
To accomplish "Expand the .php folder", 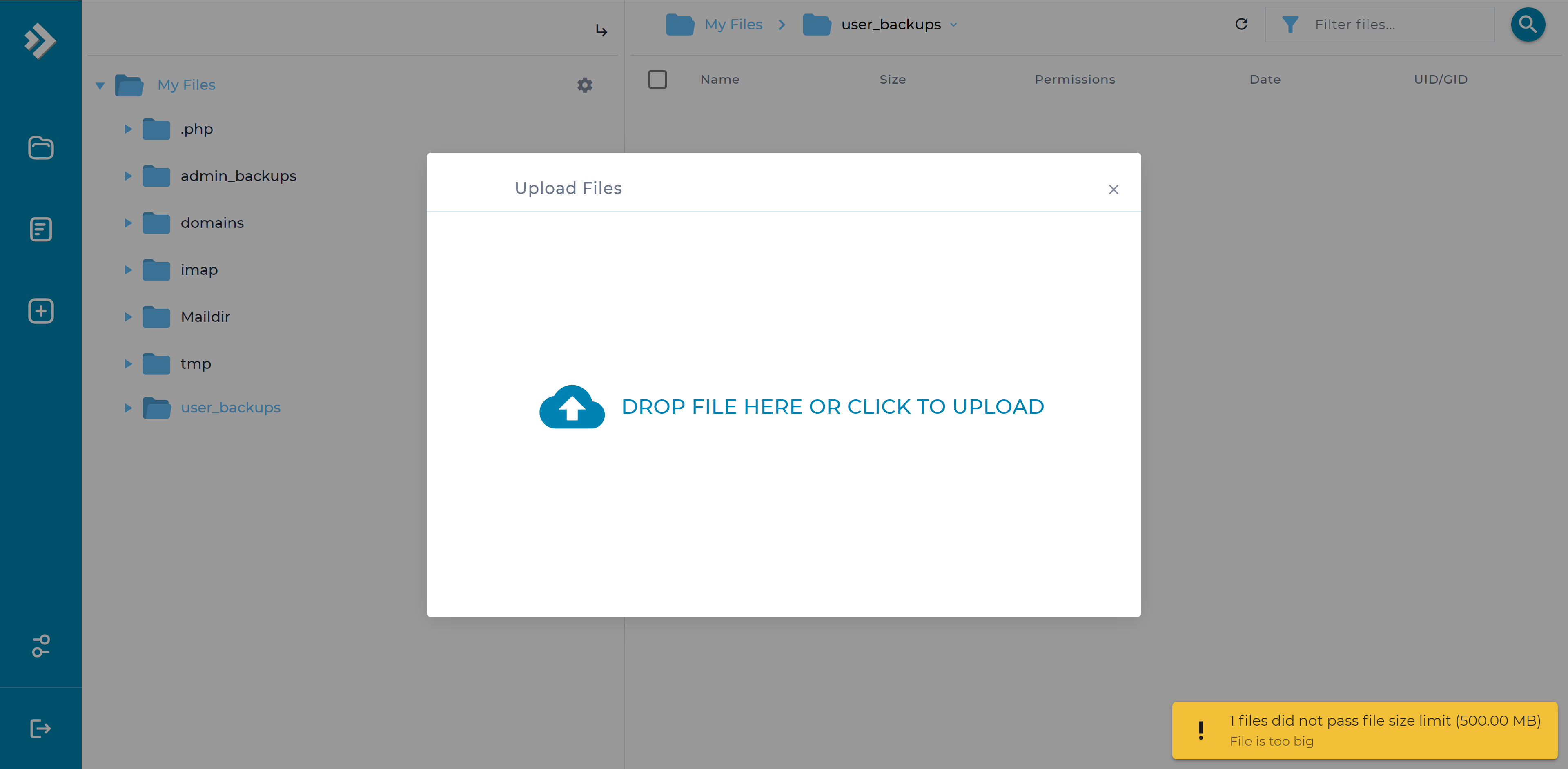I will (128, 129).
